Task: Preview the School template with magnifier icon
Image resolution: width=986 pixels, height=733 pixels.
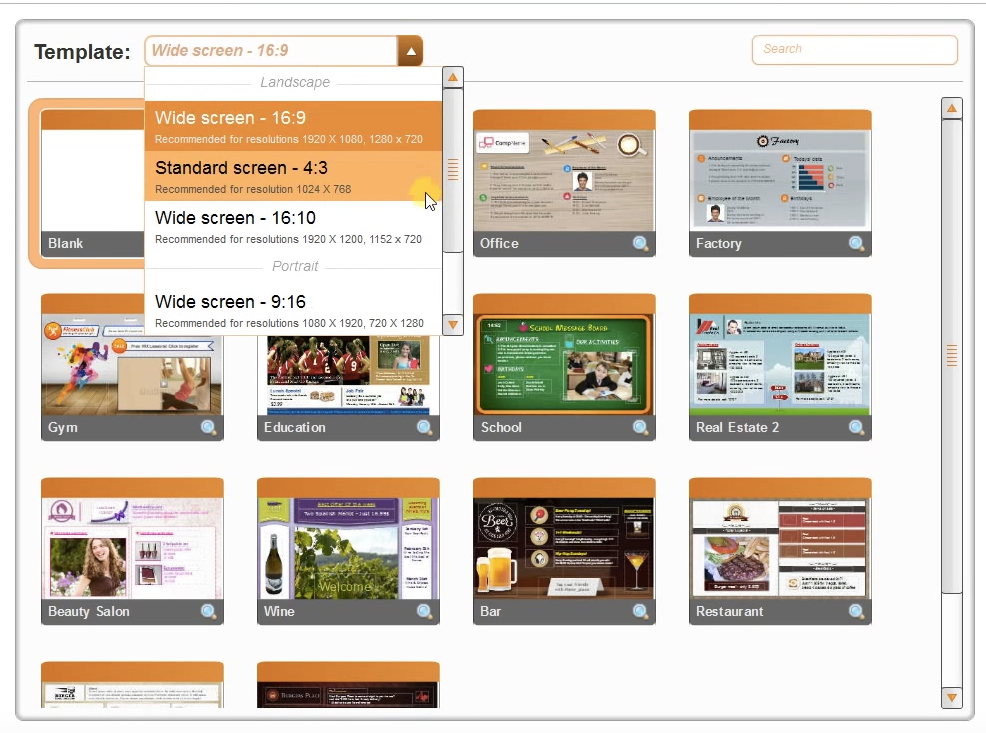Action: click(x=640, y=428)
